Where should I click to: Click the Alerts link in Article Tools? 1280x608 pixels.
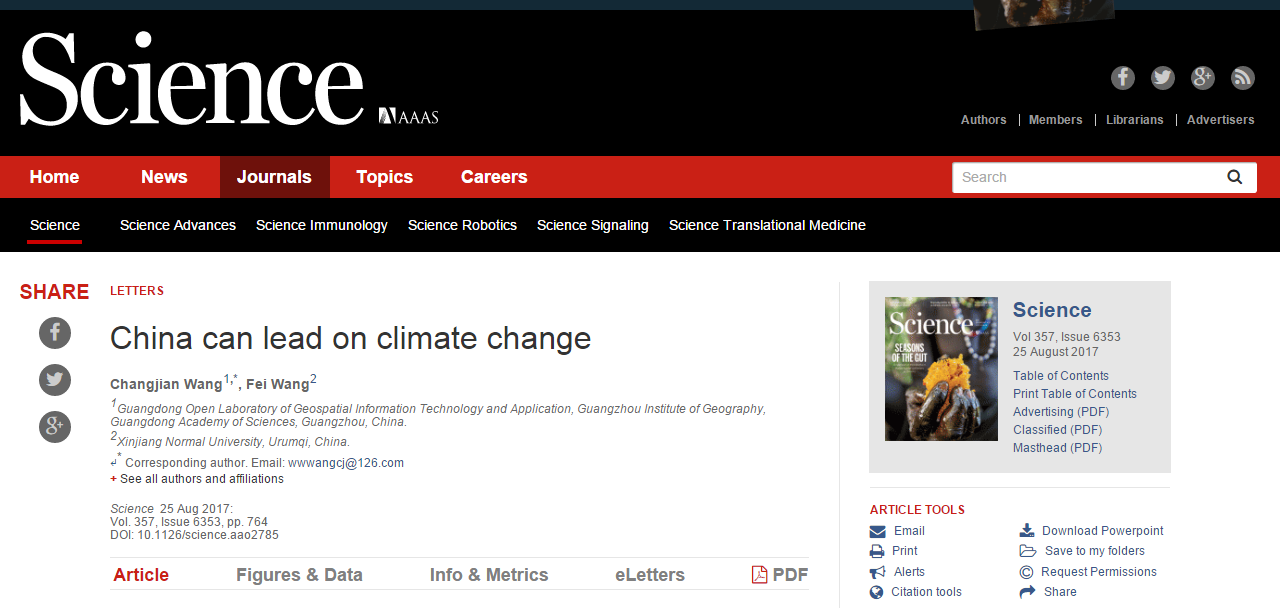[x=910, y=572]
